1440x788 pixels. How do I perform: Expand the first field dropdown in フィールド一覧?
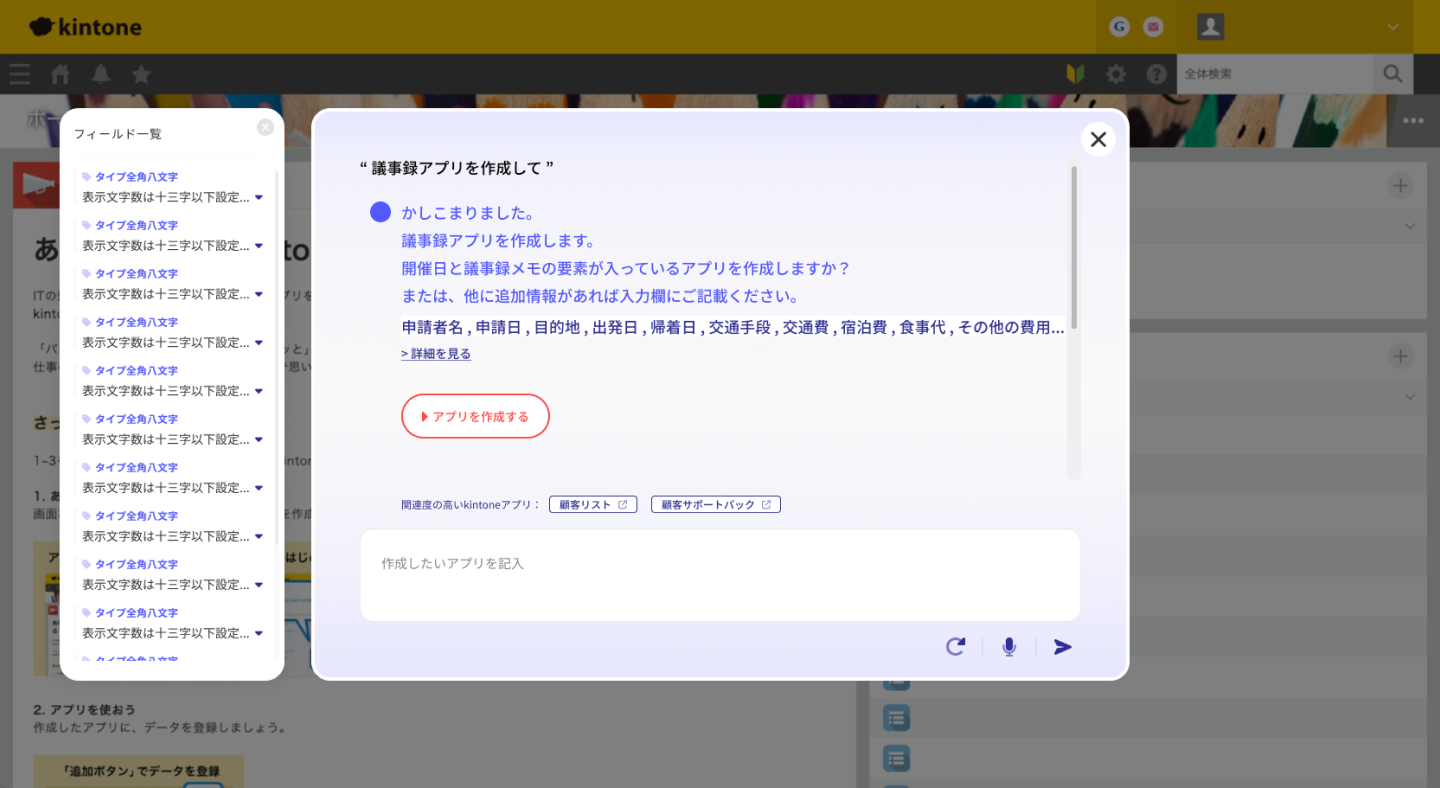coord(259,197)
